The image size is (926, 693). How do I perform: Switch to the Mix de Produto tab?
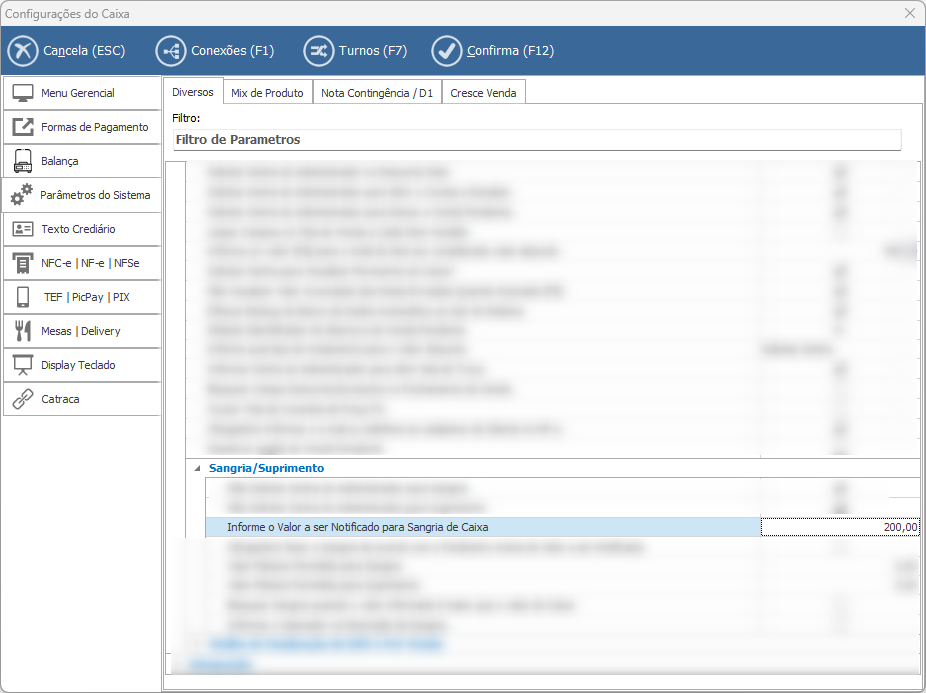pos(267,93)
